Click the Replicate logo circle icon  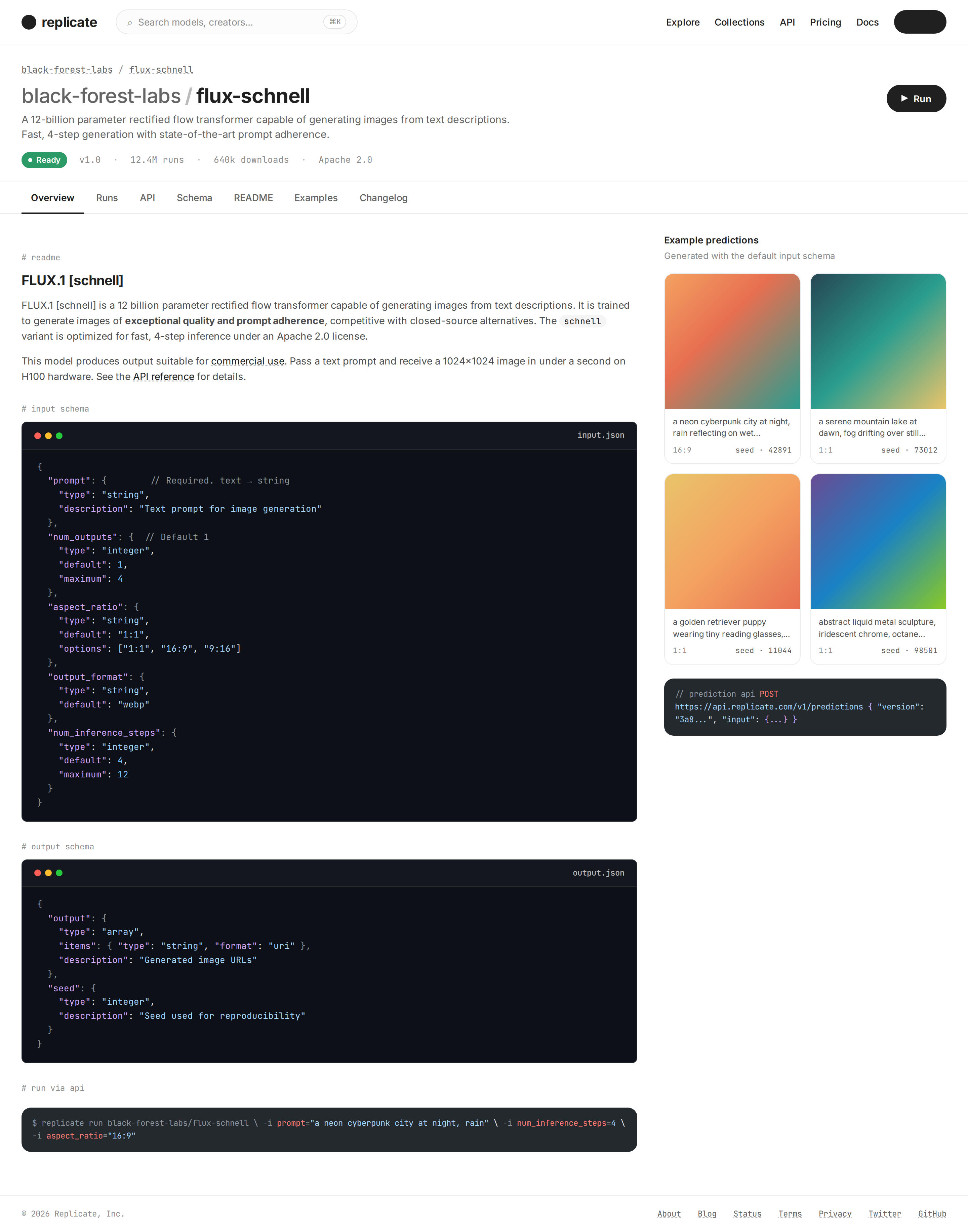(29, 22)
